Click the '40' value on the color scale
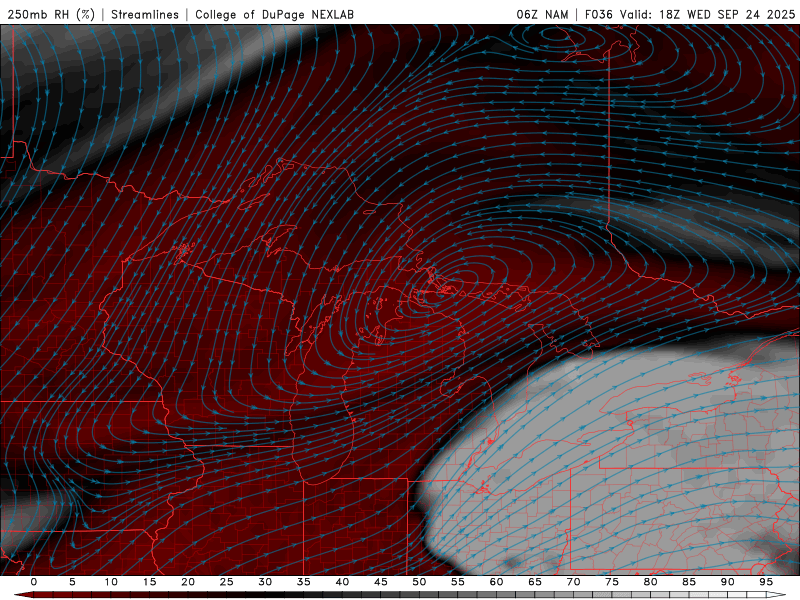The image size is (800, 600). pyautogui.click(x=342, y=582)
